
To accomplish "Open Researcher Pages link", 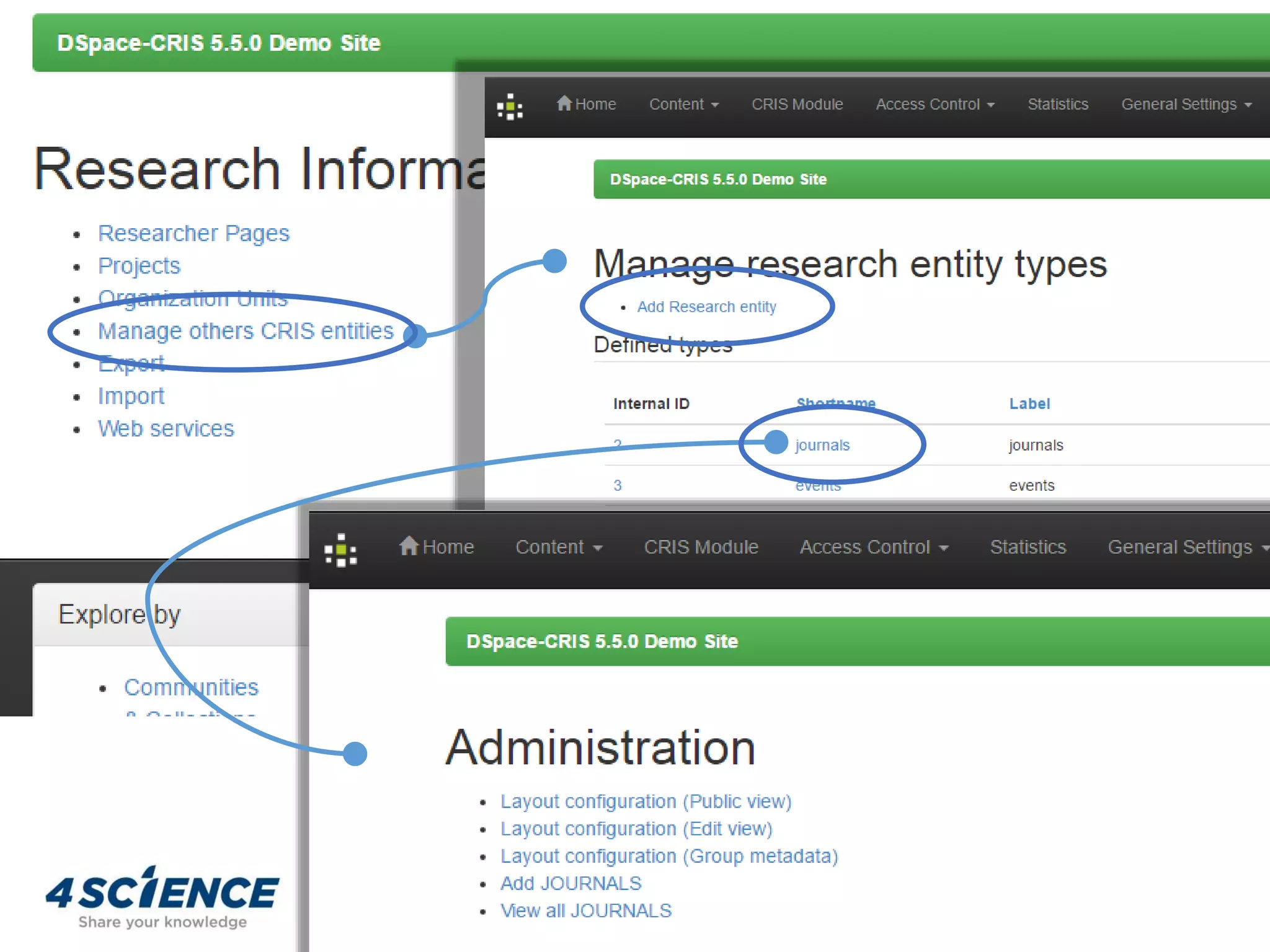I will click(x=193, y=234).
